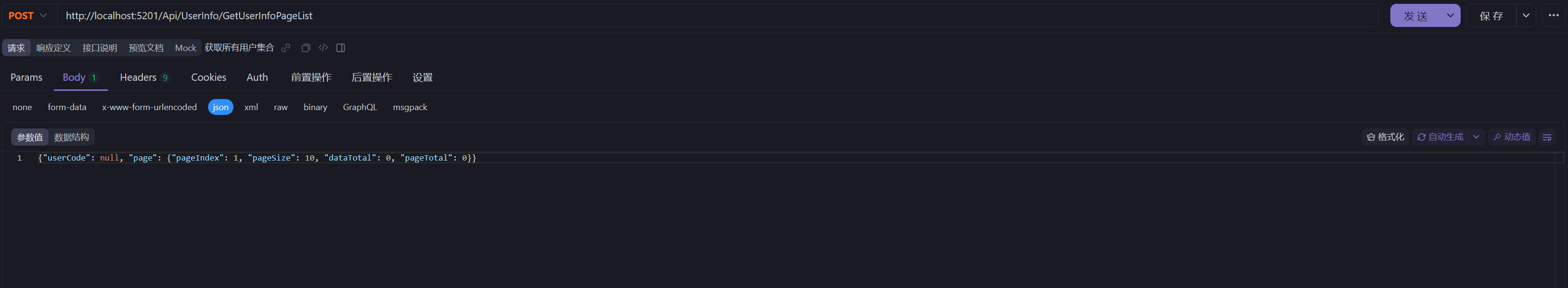
Task: Select the form-data body type
Action: pos(67,108)
